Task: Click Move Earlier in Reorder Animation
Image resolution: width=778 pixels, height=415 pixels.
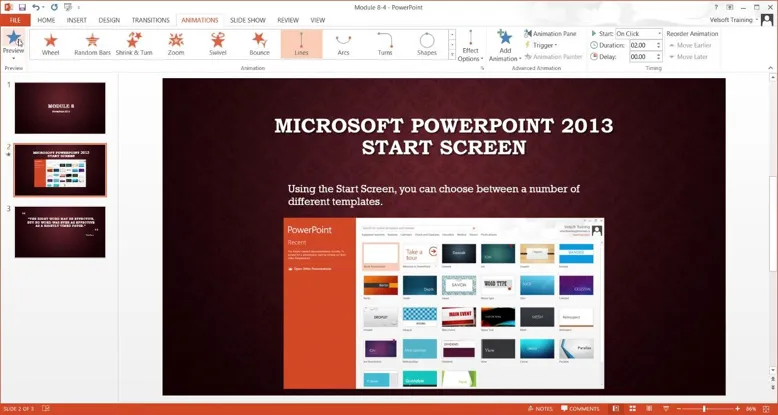Action: 690,45
